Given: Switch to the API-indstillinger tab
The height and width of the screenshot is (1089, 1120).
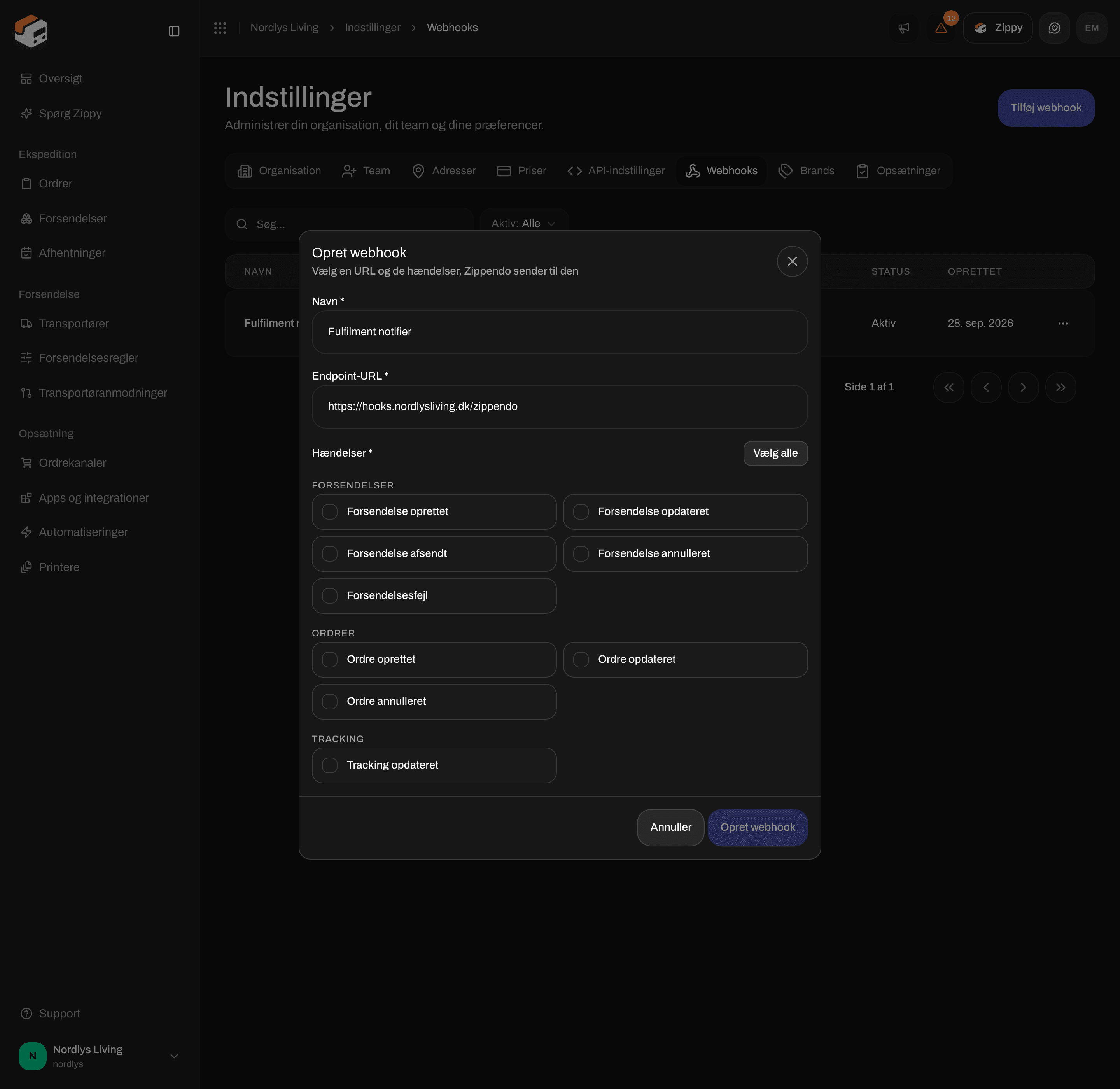Looking at the screenshot, I should coord(616,171).
